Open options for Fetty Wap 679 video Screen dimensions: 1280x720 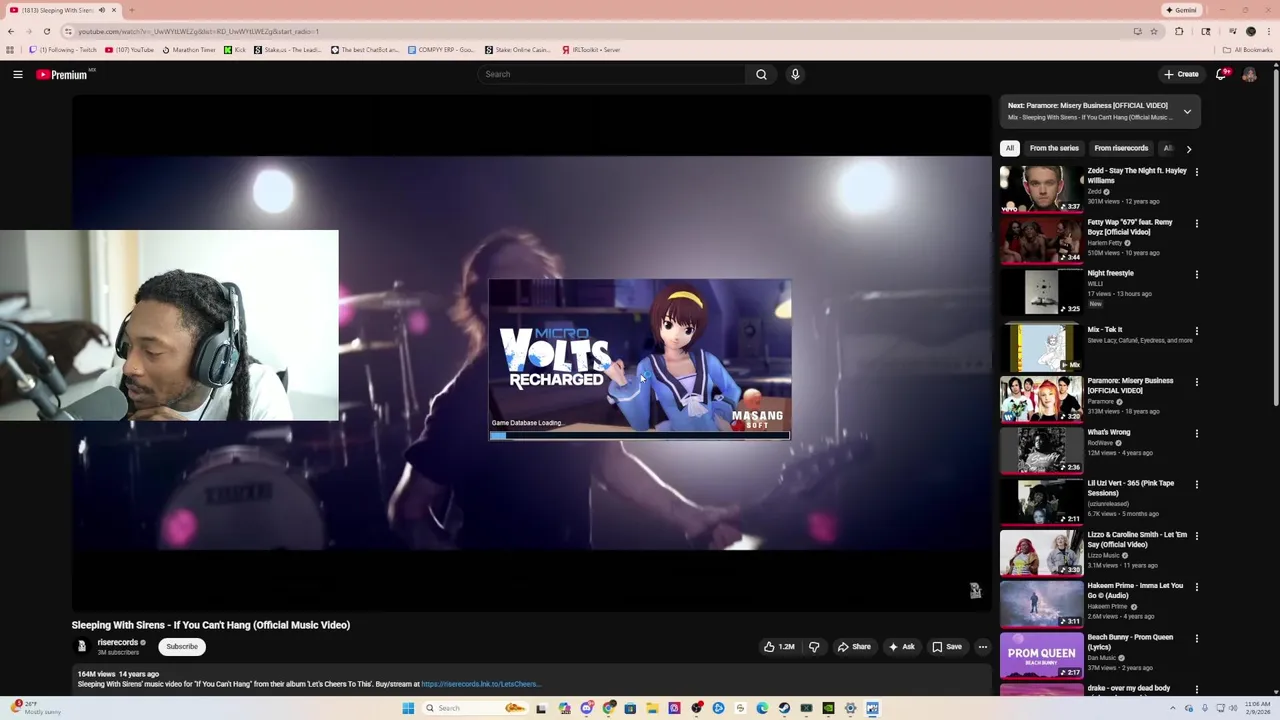coord(1196,223)
